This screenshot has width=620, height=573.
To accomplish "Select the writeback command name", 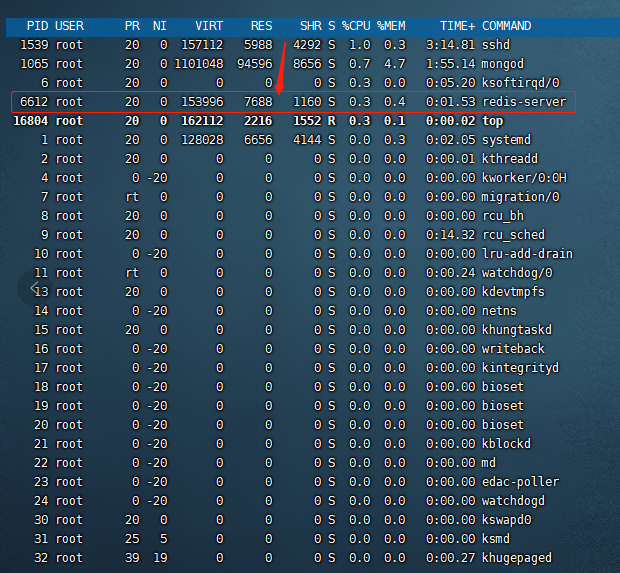I will click(514, 349).
